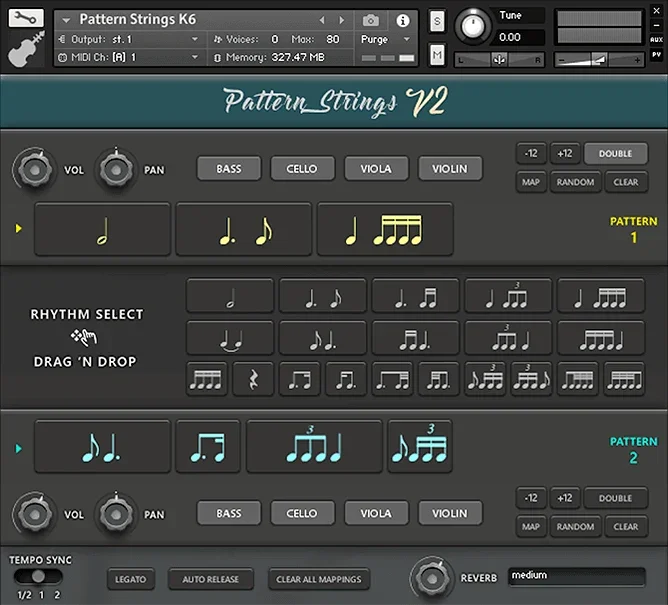Select two sixteenths then dotted quarter tile
Viewport: 668px width, 605px height.
[x=416, y=338]
